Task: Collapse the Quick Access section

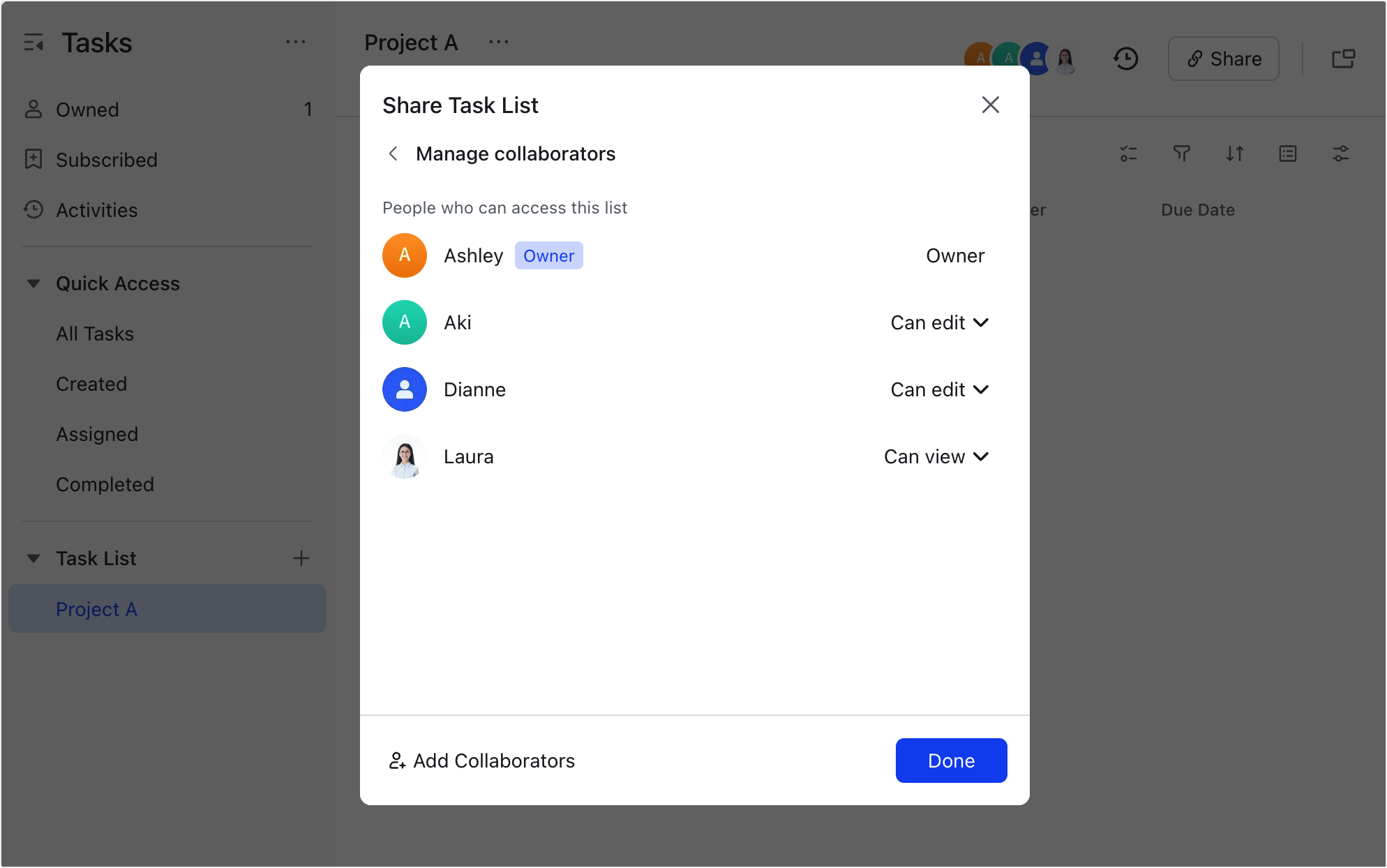Action: pos(33,283)
